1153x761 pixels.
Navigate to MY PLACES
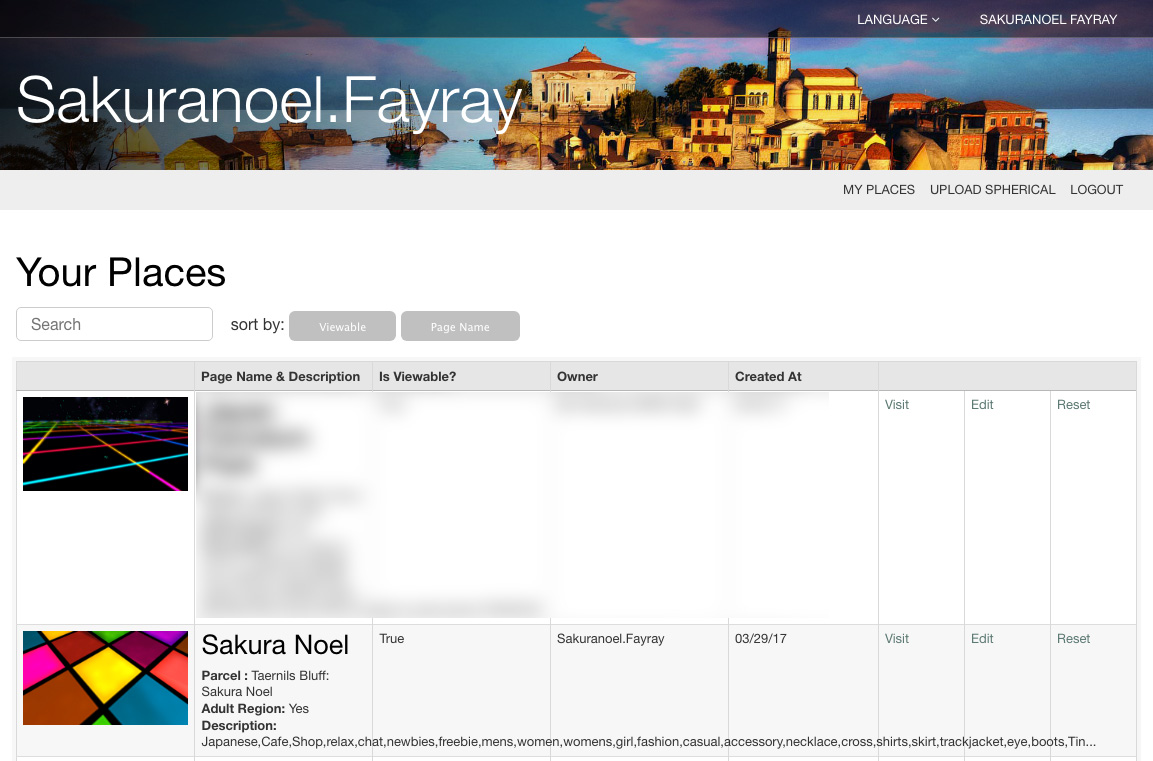[878, 190]
